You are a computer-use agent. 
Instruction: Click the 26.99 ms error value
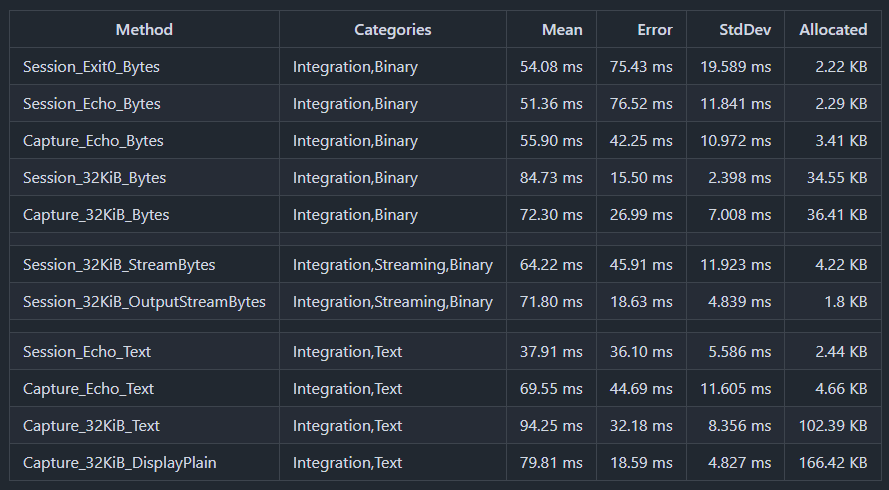pyautogui.click(x=641, y=214)
